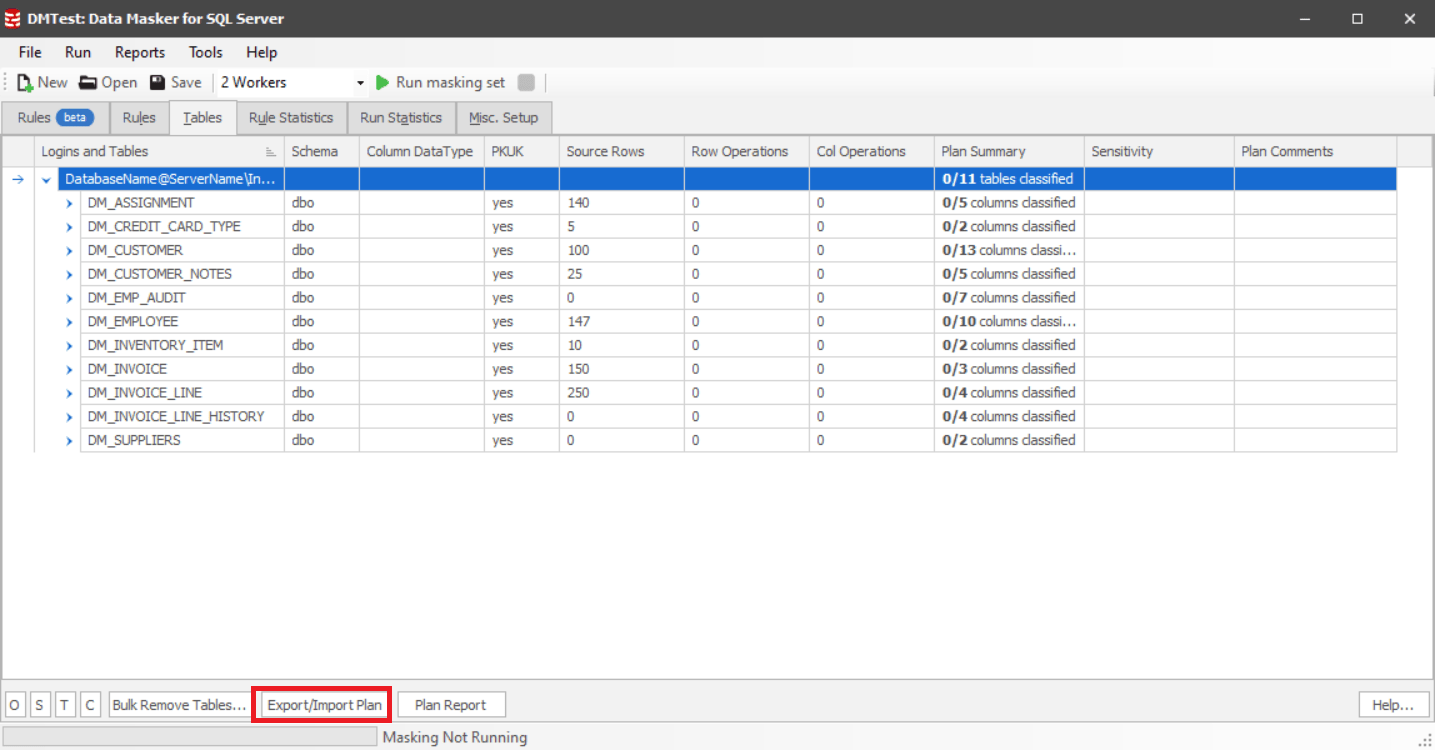Click the gray stop button in toolbar

pyautogui.click(x=526, y=83)
